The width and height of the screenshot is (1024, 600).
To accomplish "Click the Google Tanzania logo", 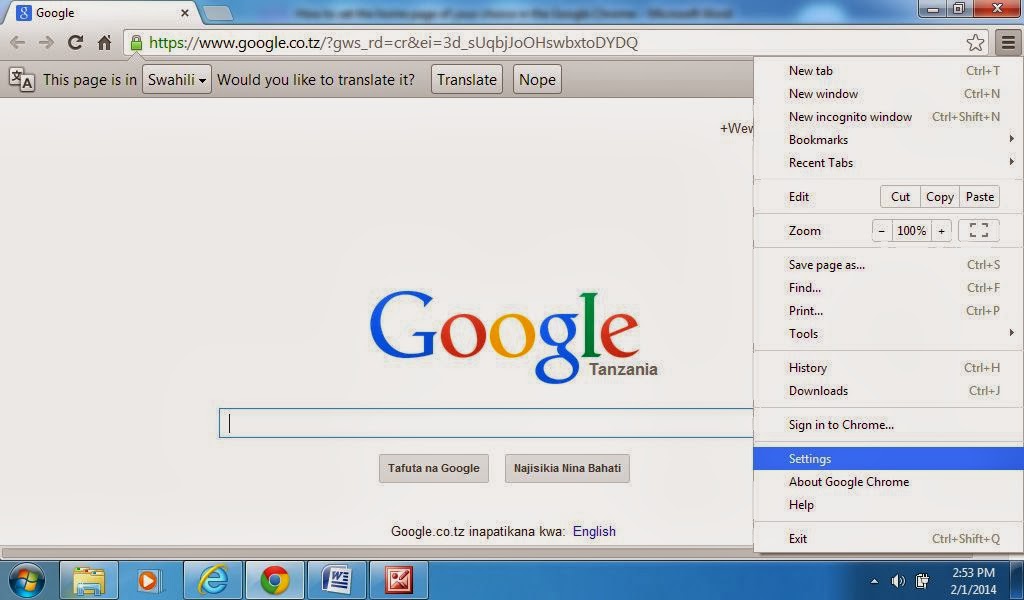I will 514,336.
